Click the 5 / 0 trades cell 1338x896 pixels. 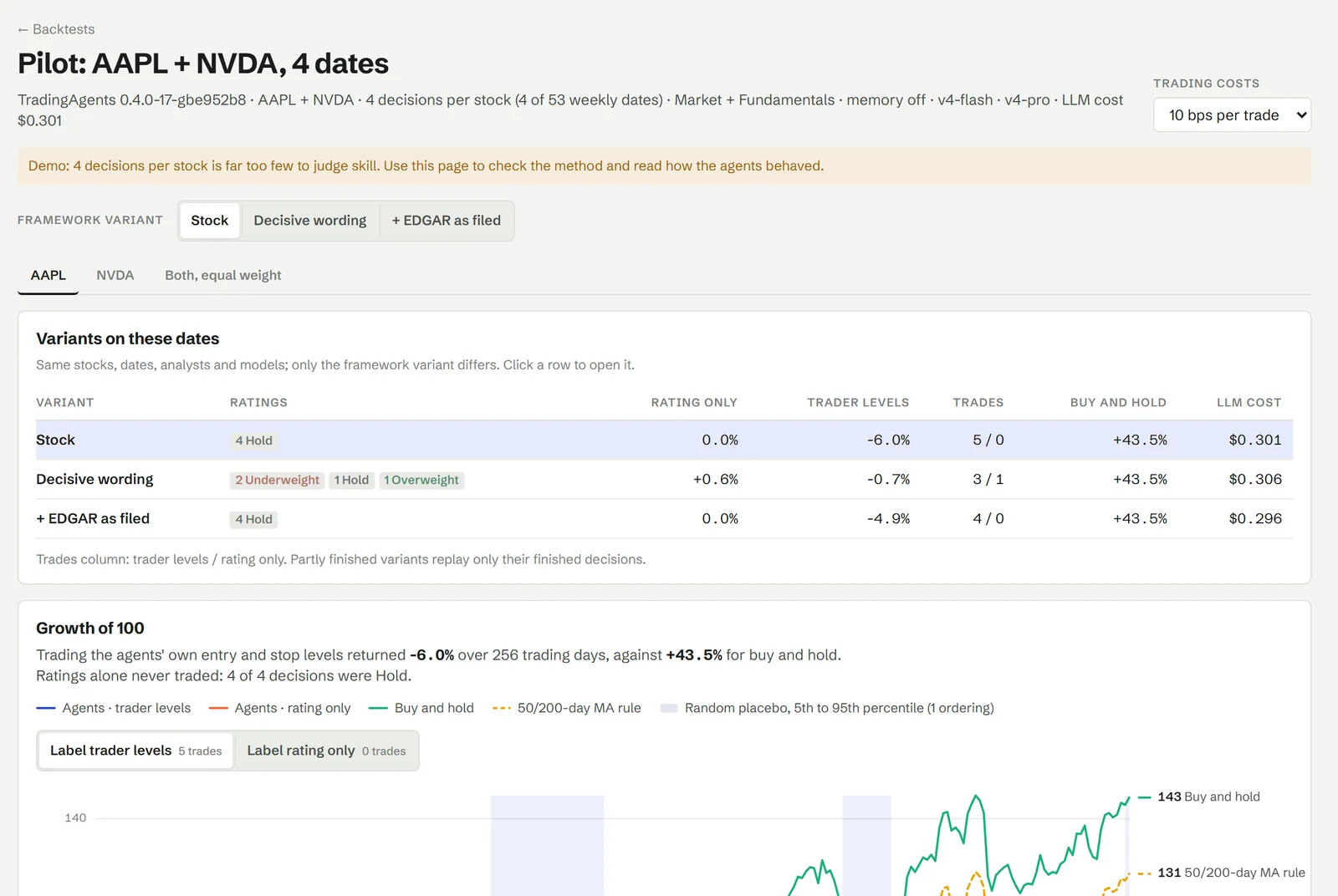pos(988,440)
